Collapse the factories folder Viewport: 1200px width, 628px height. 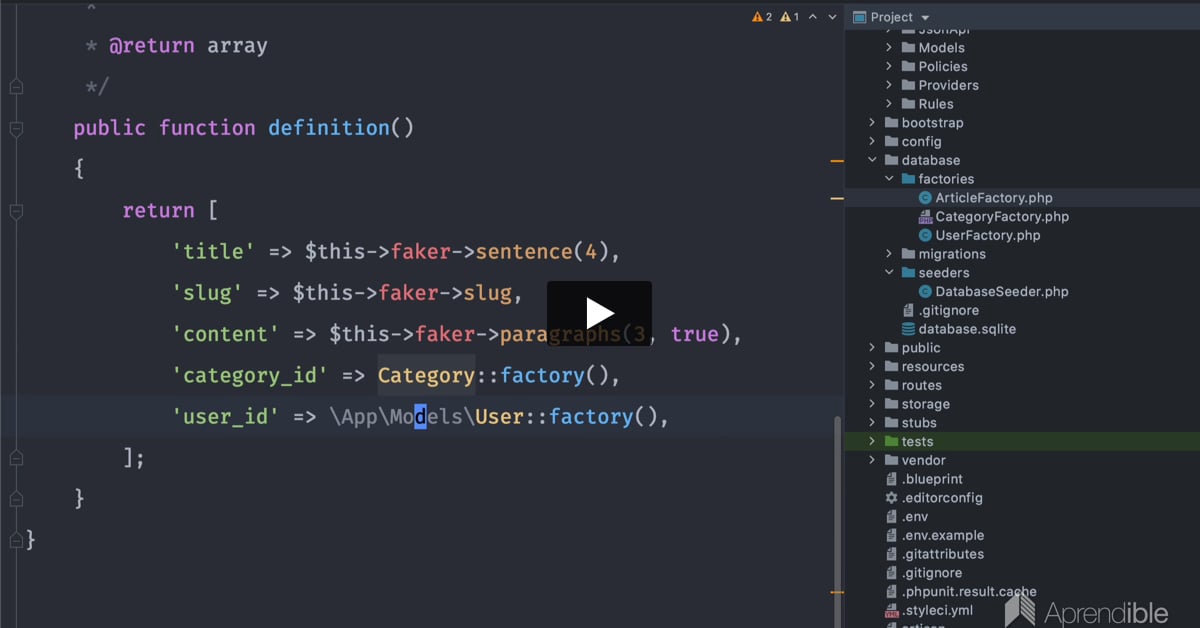[889, 179]
